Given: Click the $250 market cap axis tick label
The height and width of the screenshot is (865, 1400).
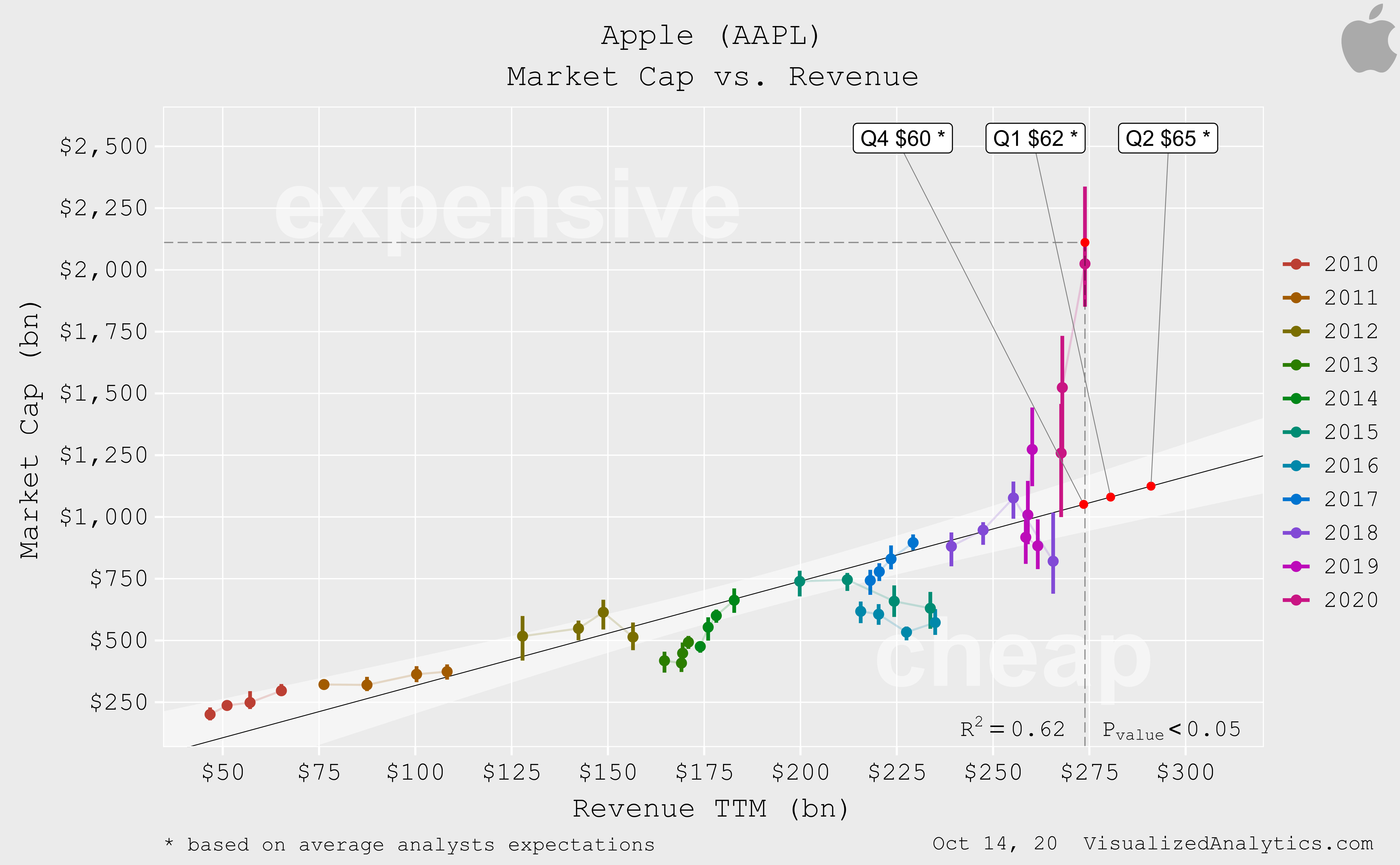Looking at the screenshot, I should (x=119, y=703).
